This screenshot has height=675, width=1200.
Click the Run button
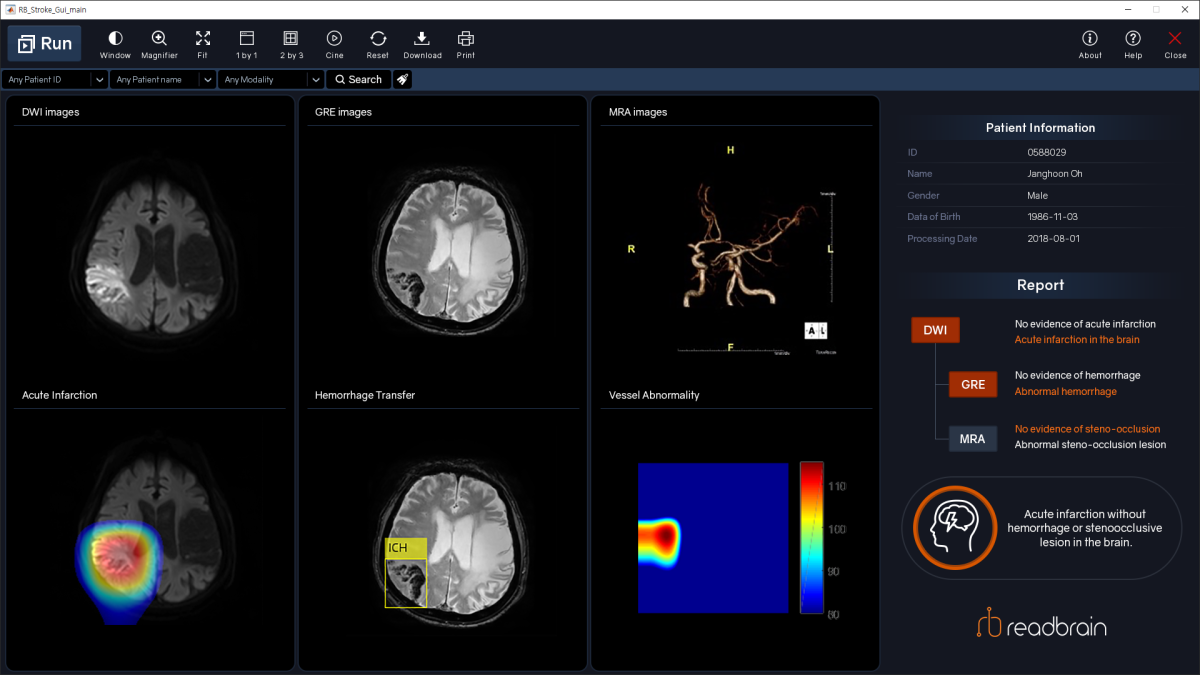45,43
